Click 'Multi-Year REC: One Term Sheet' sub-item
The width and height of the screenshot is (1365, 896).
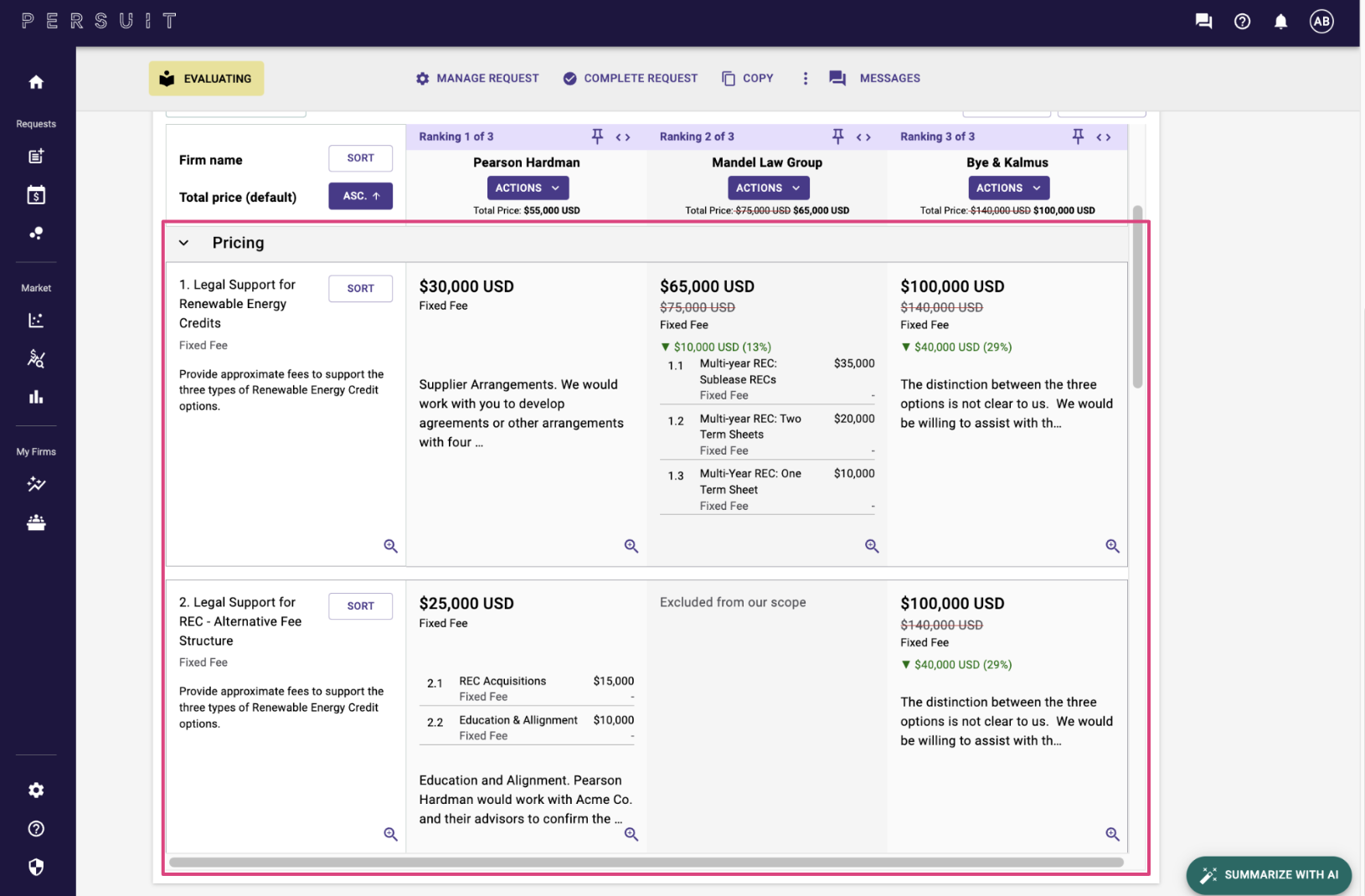pos(767,489)
